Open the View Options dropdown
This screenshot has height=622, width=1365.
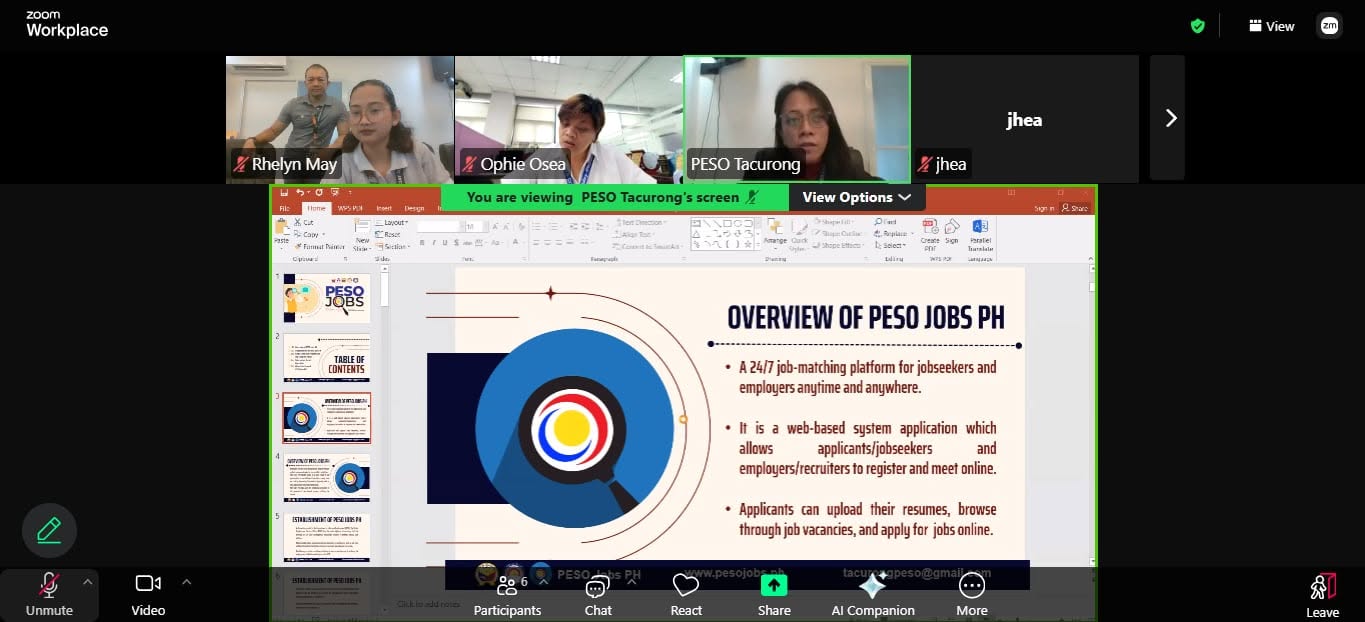pos(857,197)
